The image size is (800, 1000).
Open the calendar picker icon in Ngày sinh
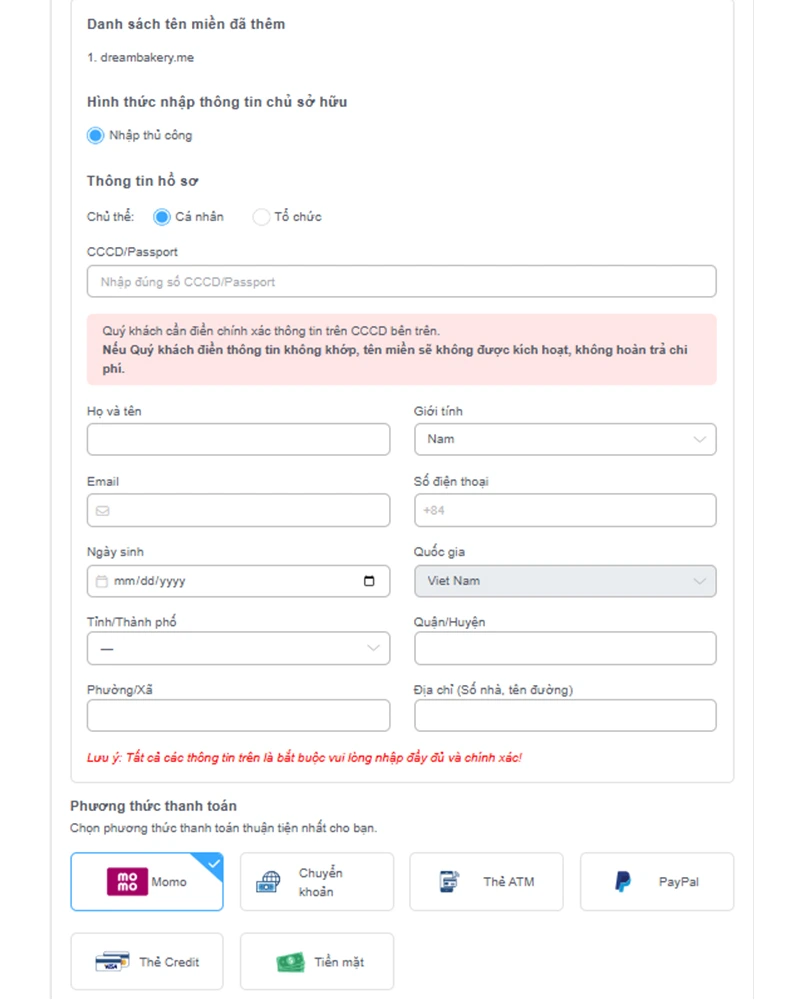[x=369, y=581]
